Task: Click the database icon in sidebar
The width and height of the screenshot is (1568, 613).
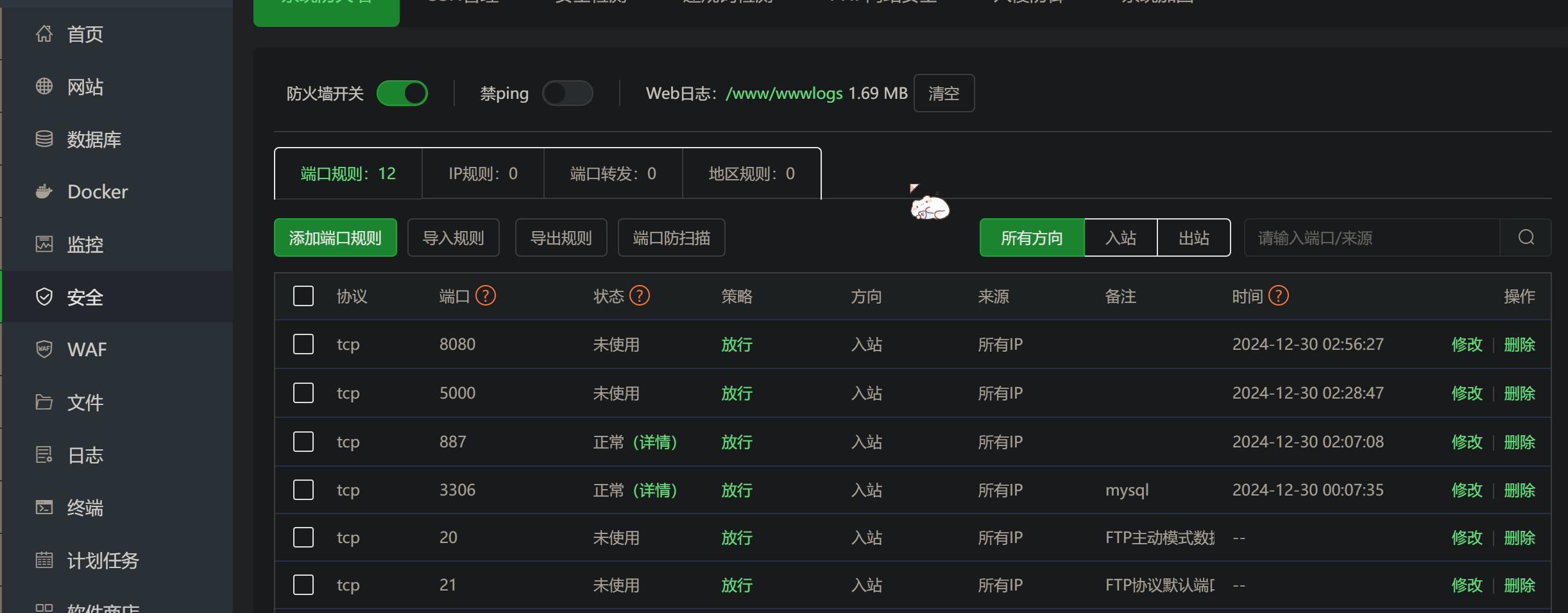Action: tap(44, 139)
